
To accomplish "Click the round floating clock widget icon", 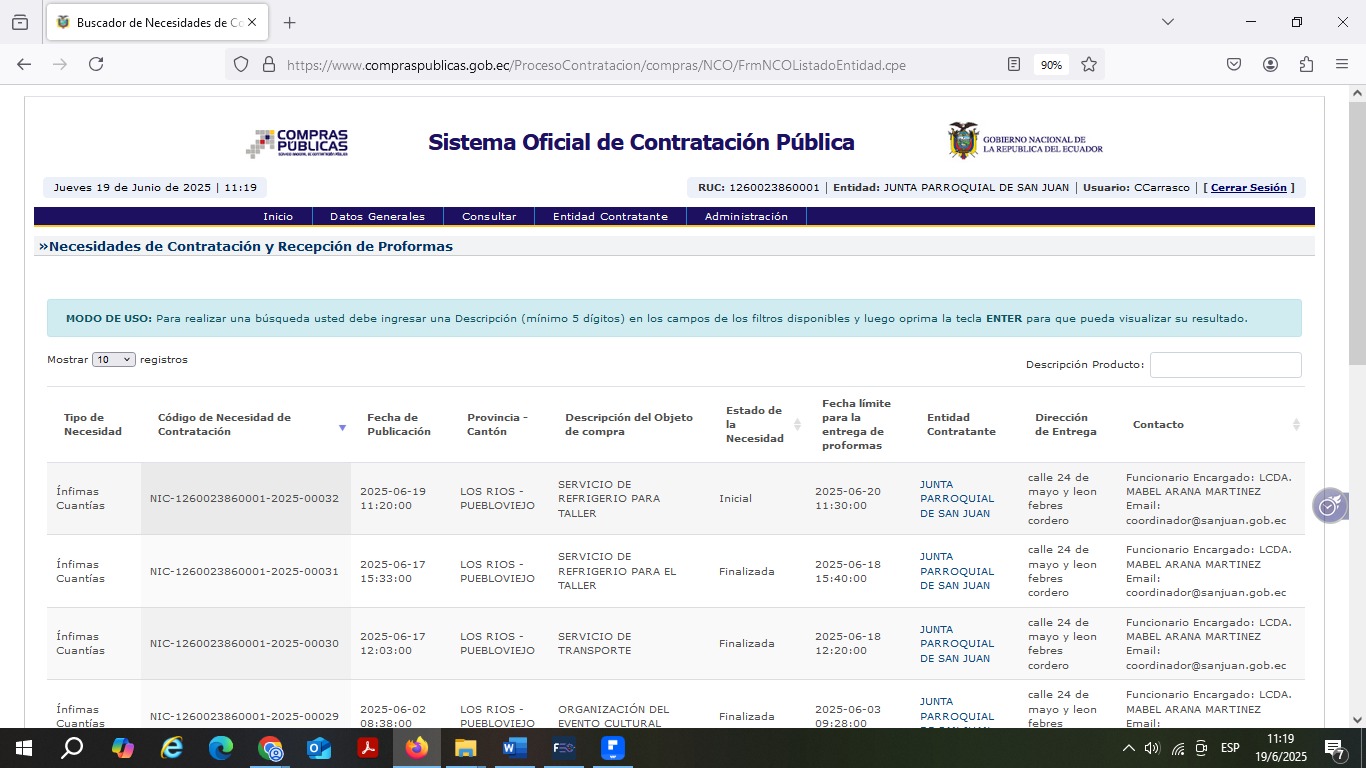I will [1329, 506].
